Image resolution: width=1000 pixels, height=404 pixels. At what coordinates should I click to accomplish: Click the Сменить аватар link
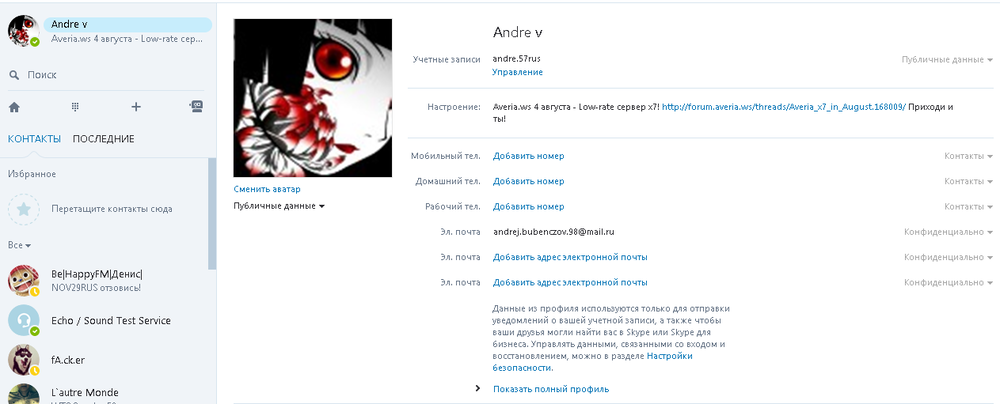(267, 189)
